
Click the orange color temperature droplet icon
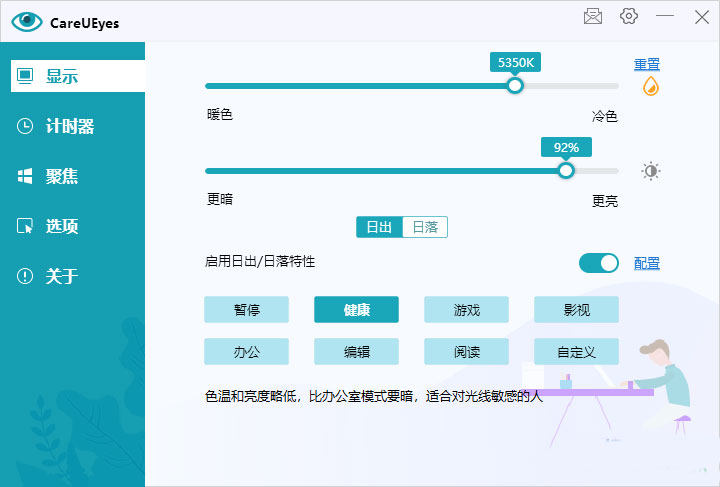[650, 86]
